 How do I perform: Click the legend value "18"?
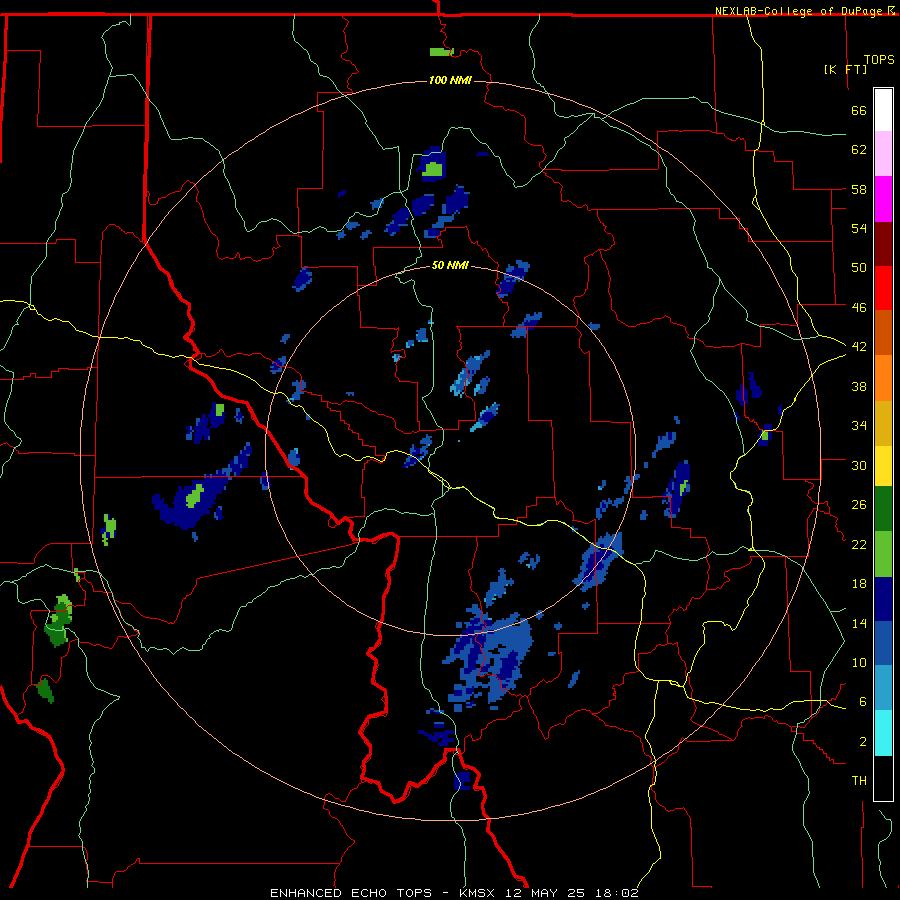[859, 584]
